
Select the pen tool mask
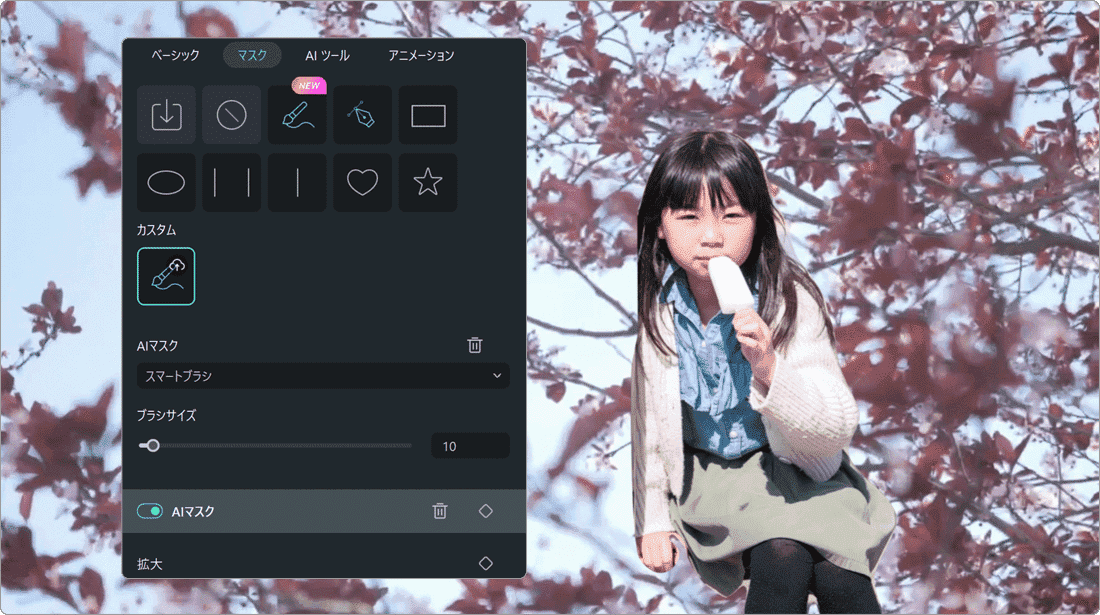click(362, 115)
